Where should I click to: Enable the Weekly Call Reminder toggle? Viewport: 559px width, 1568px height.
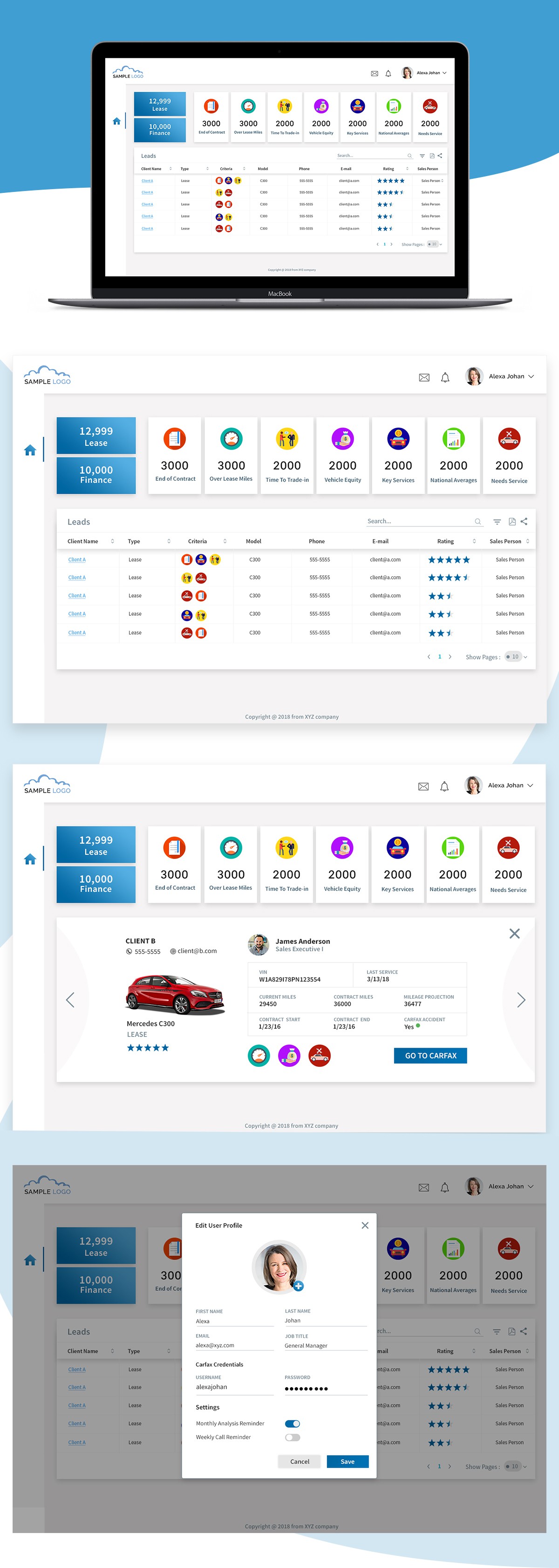(292, 1437)
